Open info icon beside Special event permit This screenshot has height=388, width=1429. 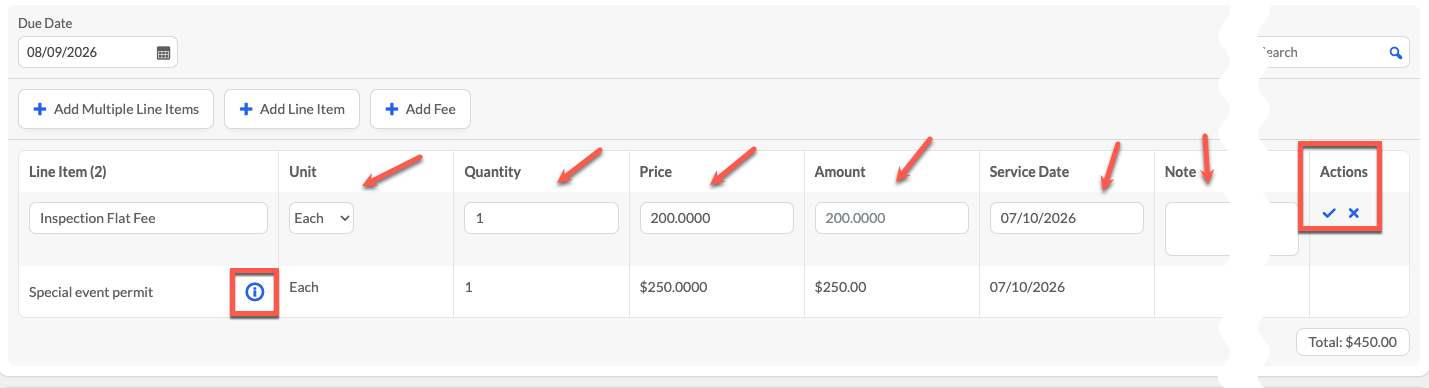pyautogui.click(x=254, y=292)
